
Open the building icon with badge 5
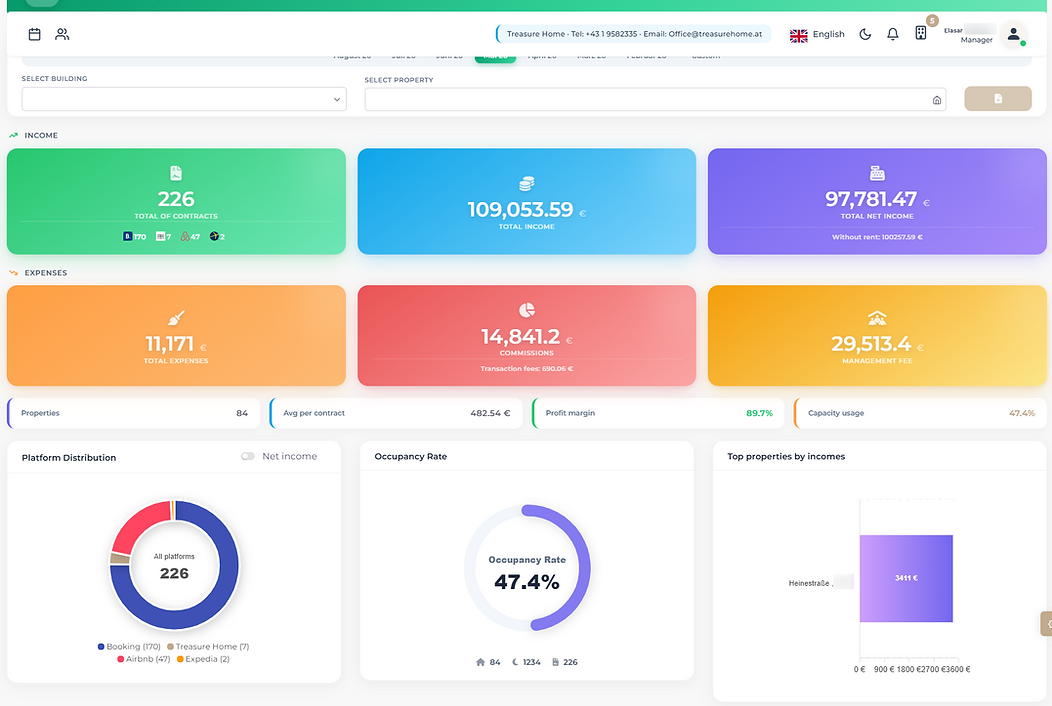click(921, 33)
